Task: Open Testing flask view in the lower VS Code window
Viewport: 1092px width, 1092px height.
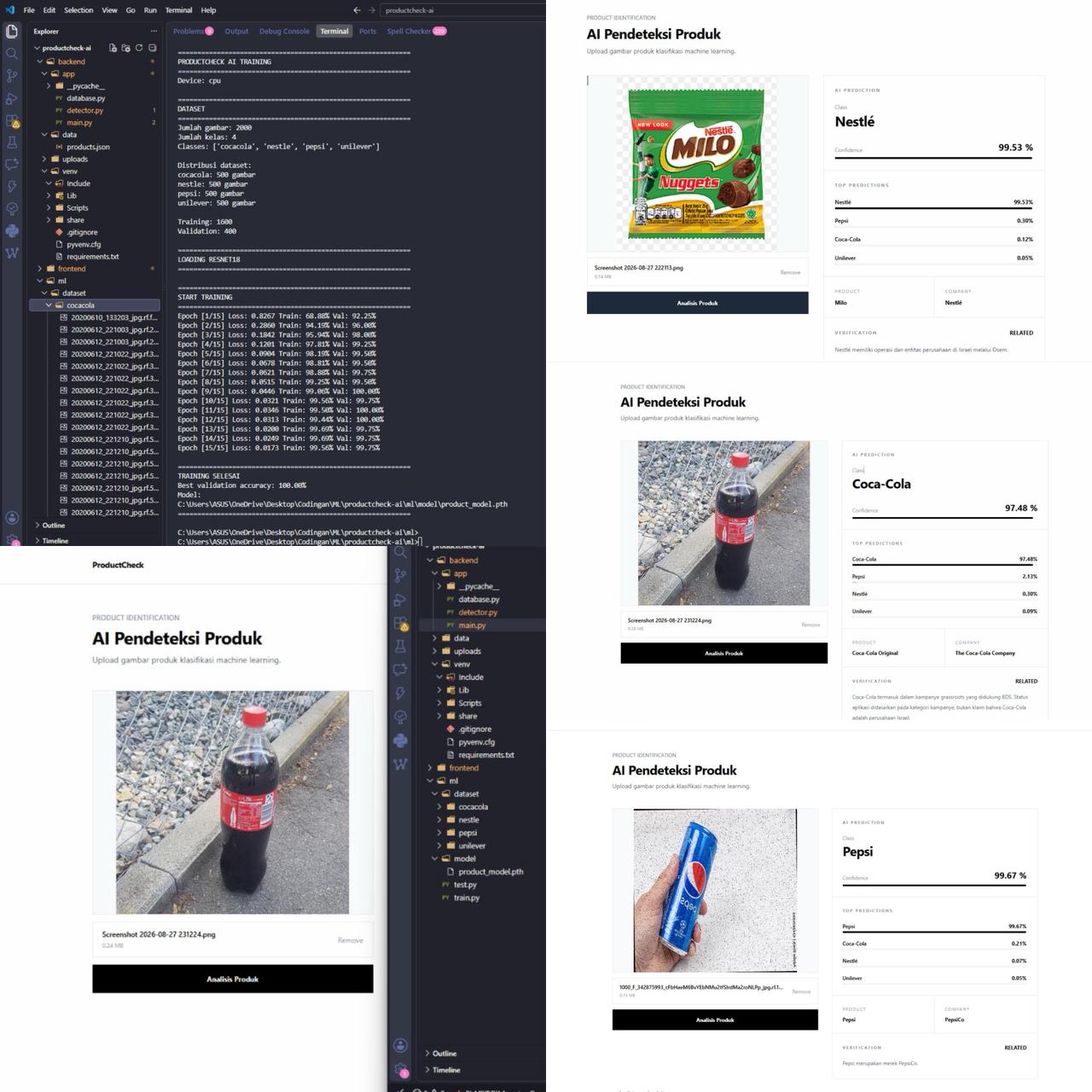Action: 400,647
